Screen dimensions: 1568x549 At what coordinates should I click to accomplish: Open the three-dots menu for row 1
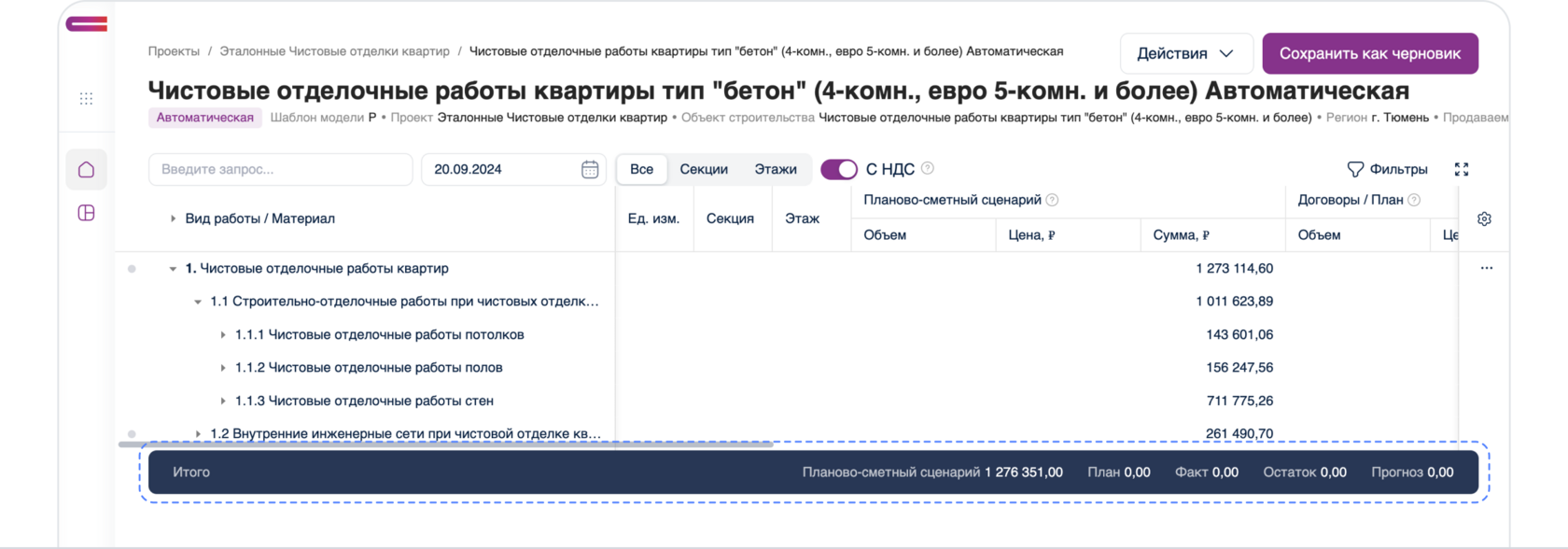1487,268
